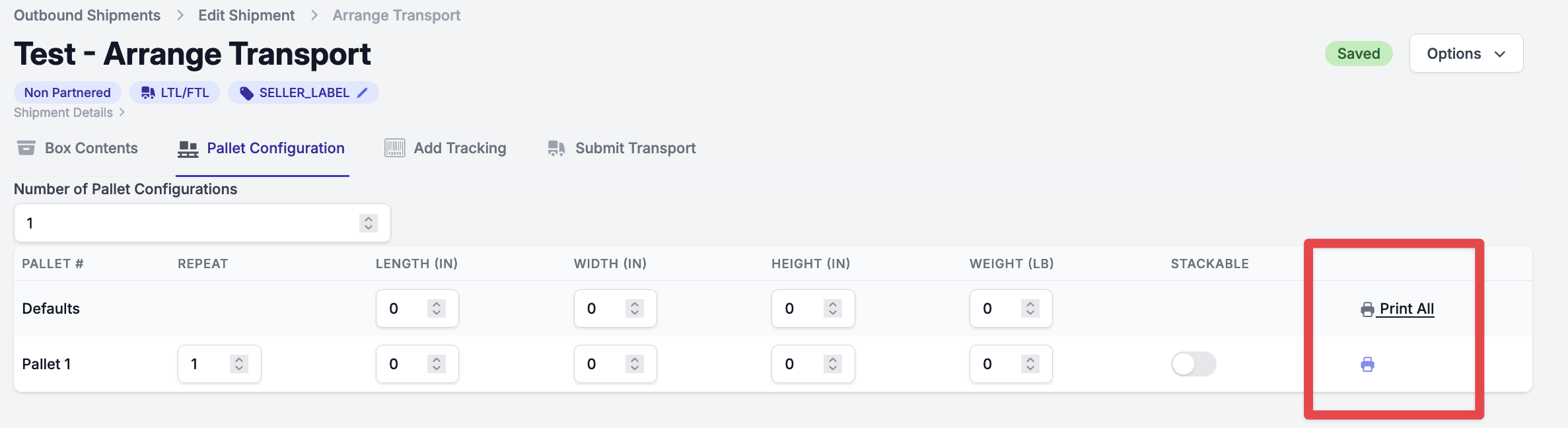Click the Pallet Configuration pallet icon
Screen dimensions: 1568x428
click(188, 149)
